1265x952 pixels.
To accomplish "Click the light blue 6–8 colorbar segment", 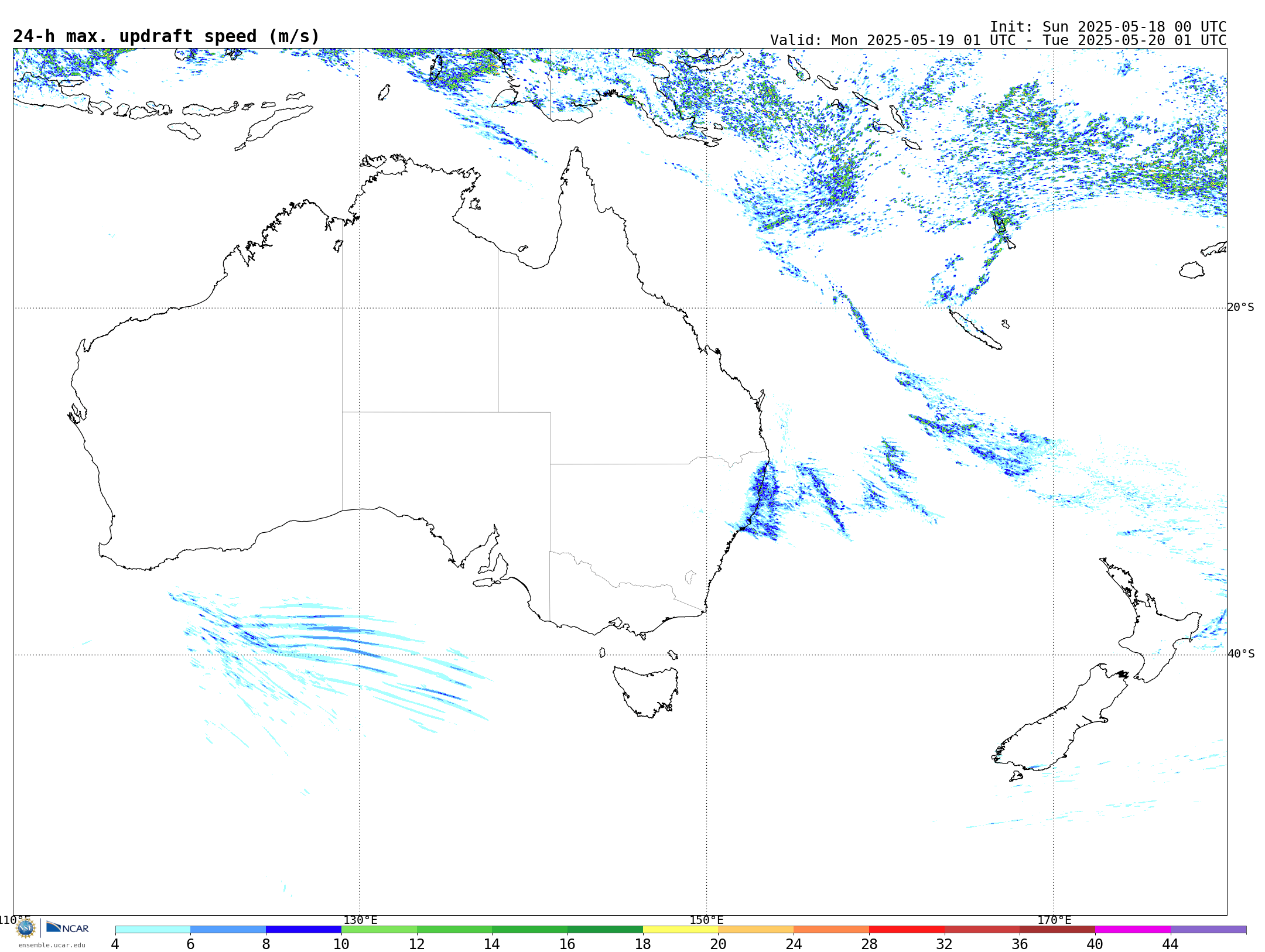I will coord(228,930).
